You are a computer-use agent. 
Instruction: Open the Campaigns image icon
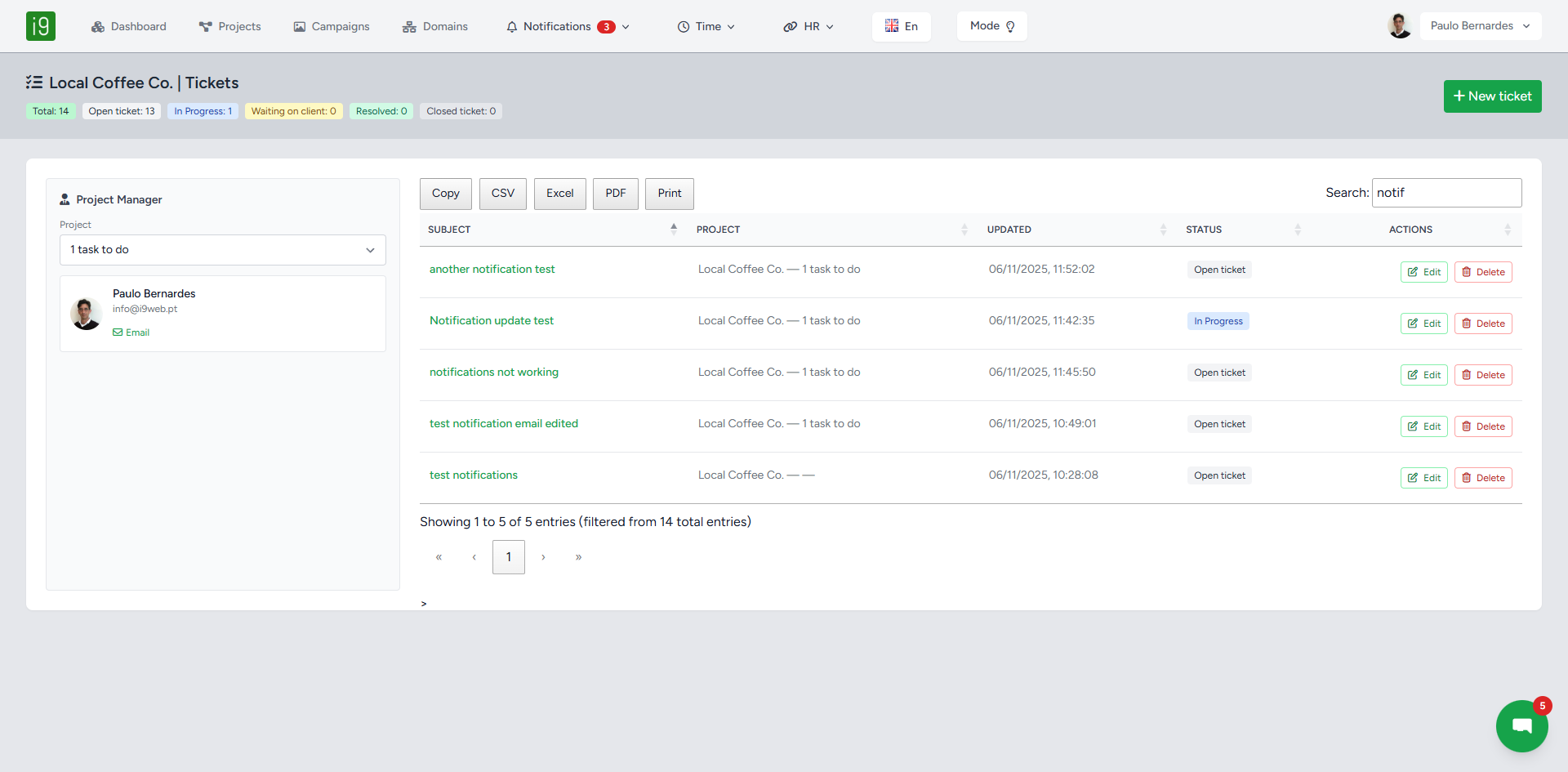tap(299, 26)
